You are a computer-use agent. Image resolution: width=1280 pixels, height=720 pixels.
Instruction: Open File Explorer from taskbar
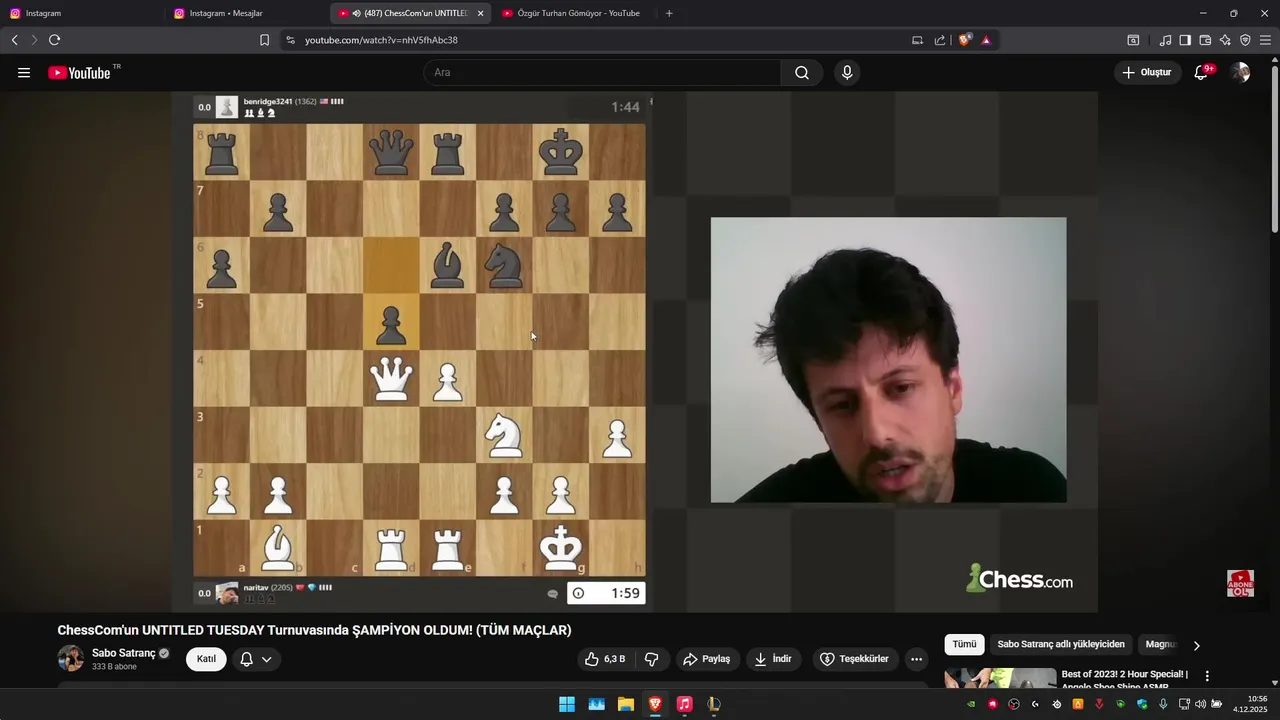coord(626,704)
